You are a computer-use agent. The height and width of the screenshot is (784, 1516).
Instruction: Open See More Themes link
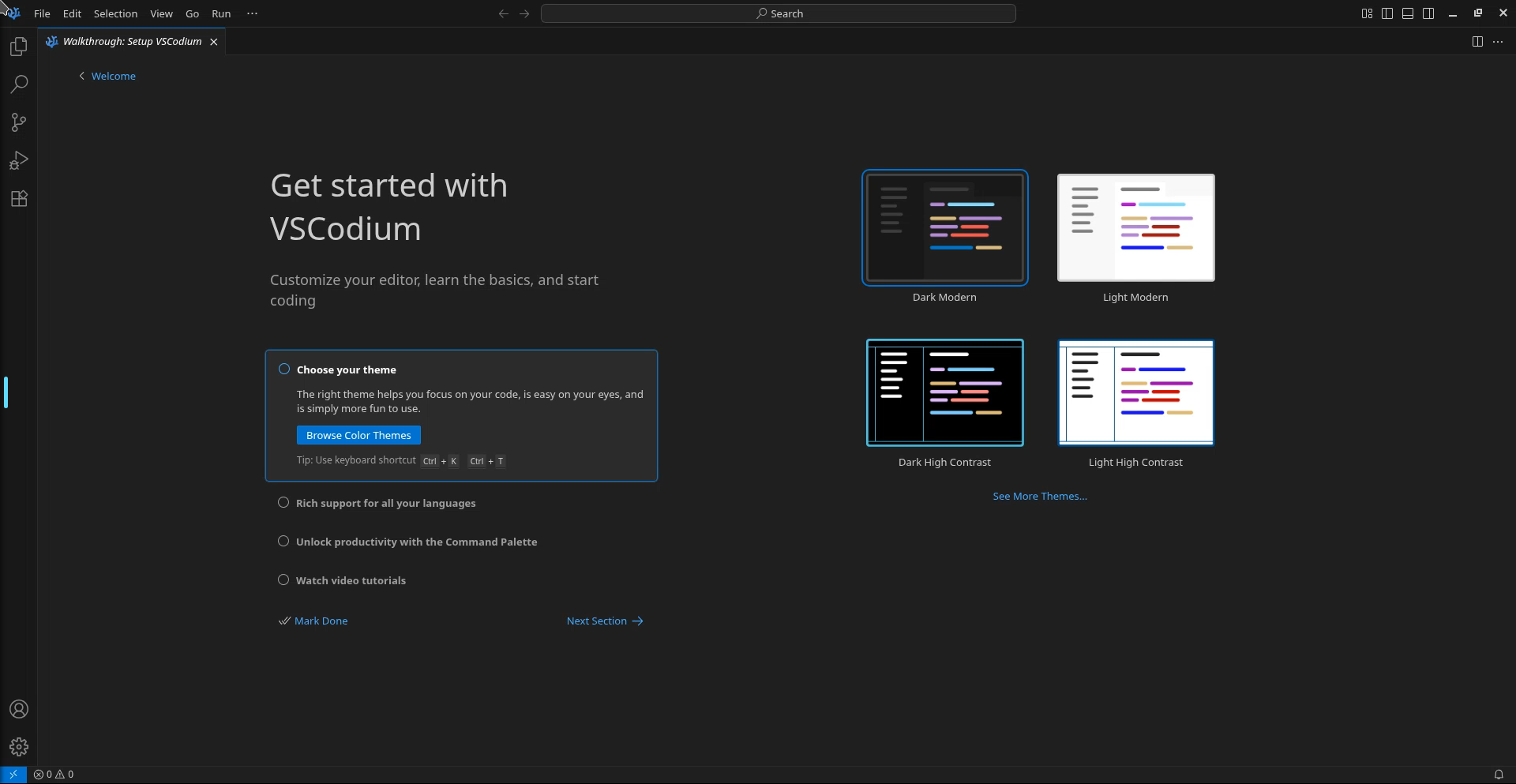1039,497
